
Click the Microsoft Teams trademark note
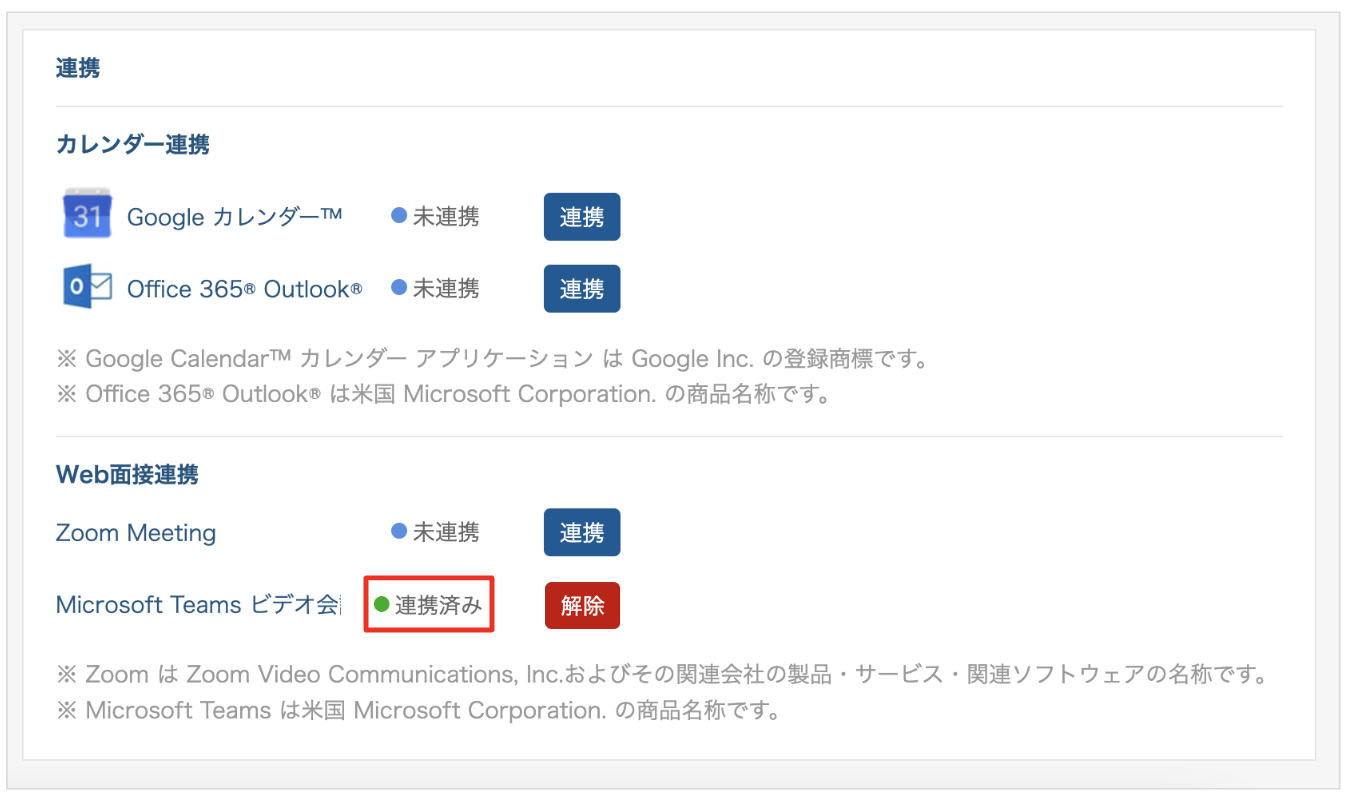pos(418,711)
